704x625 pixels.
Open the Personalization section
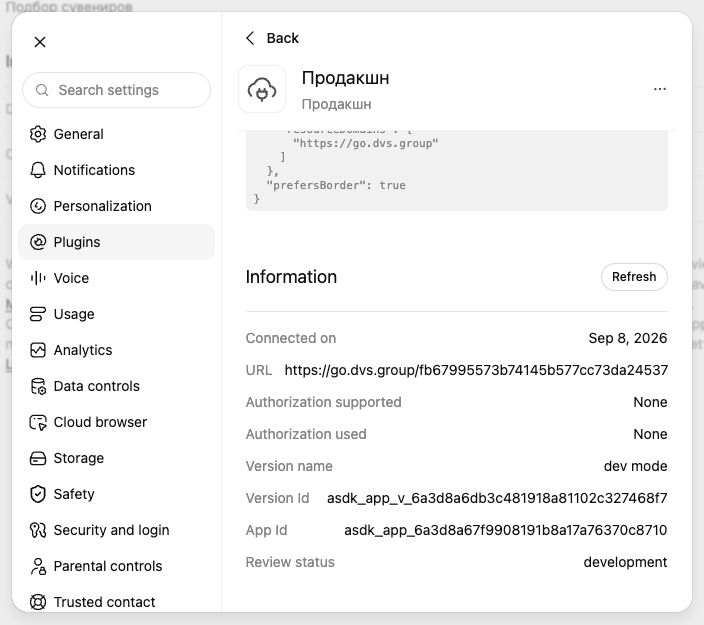[116, 206]
